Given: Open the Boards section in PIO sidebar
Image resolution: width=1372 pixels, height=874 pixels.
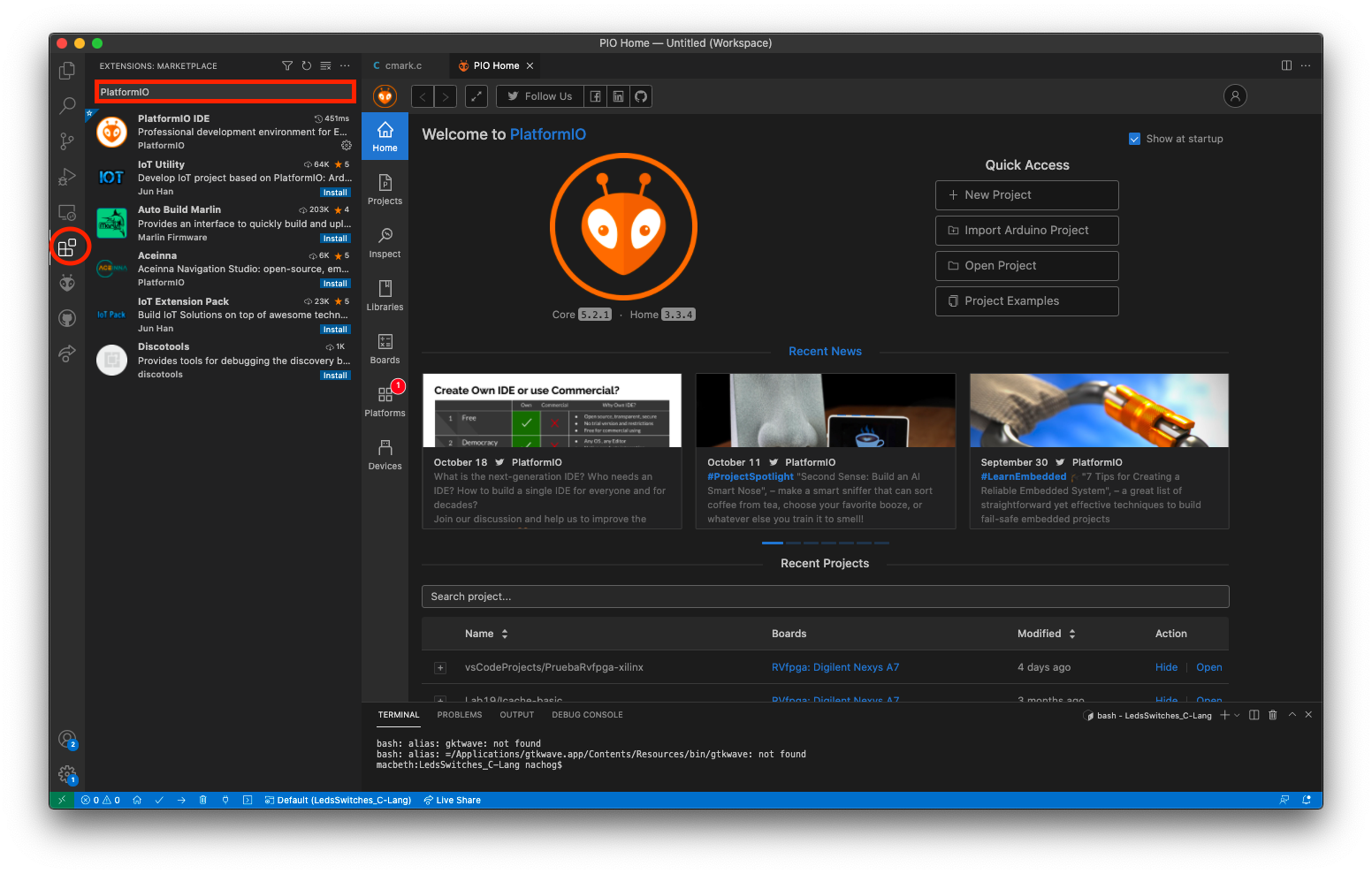Looking at the screenshot, I should [385, 348].
